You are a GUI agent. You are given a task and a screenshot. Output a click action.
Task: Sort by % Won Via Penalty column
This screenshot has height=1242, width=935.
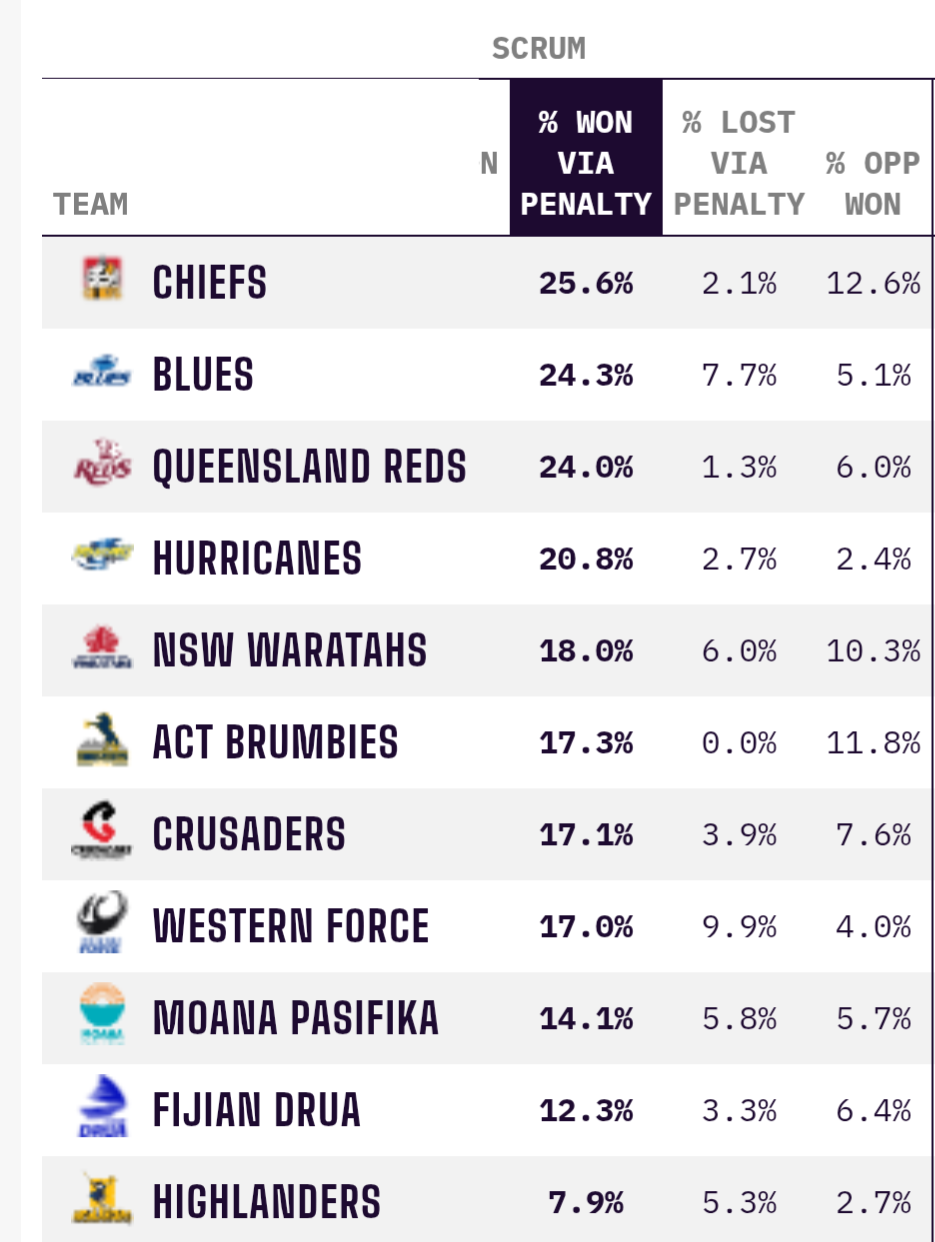coord(586,163)
